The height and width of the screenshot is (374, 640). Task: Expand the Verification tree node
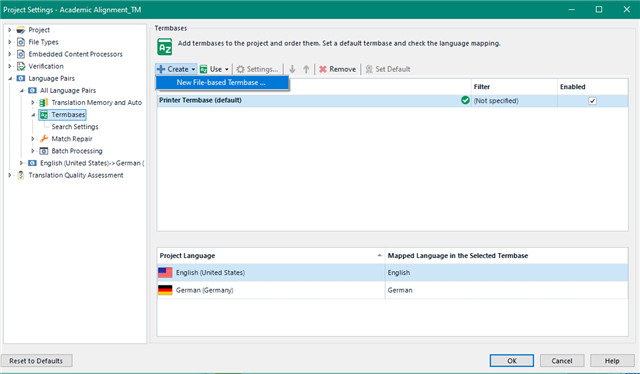[10, 66]
